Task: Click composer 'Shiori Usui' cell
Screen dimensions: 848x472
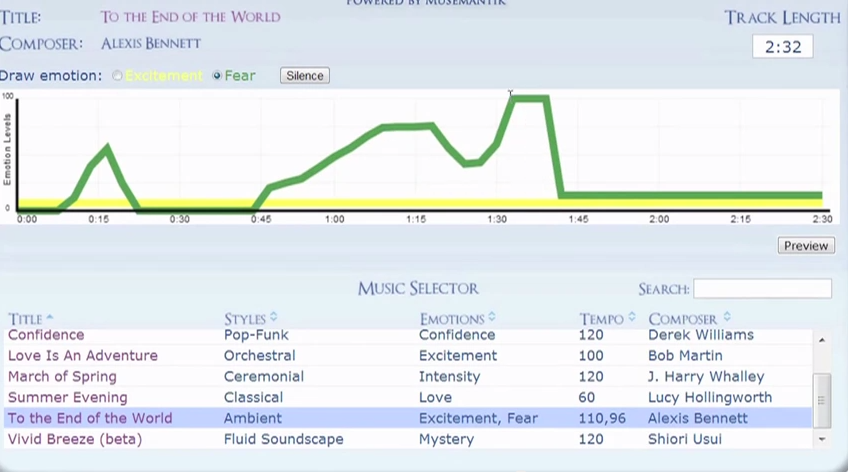Action: (x=685, y=439)
